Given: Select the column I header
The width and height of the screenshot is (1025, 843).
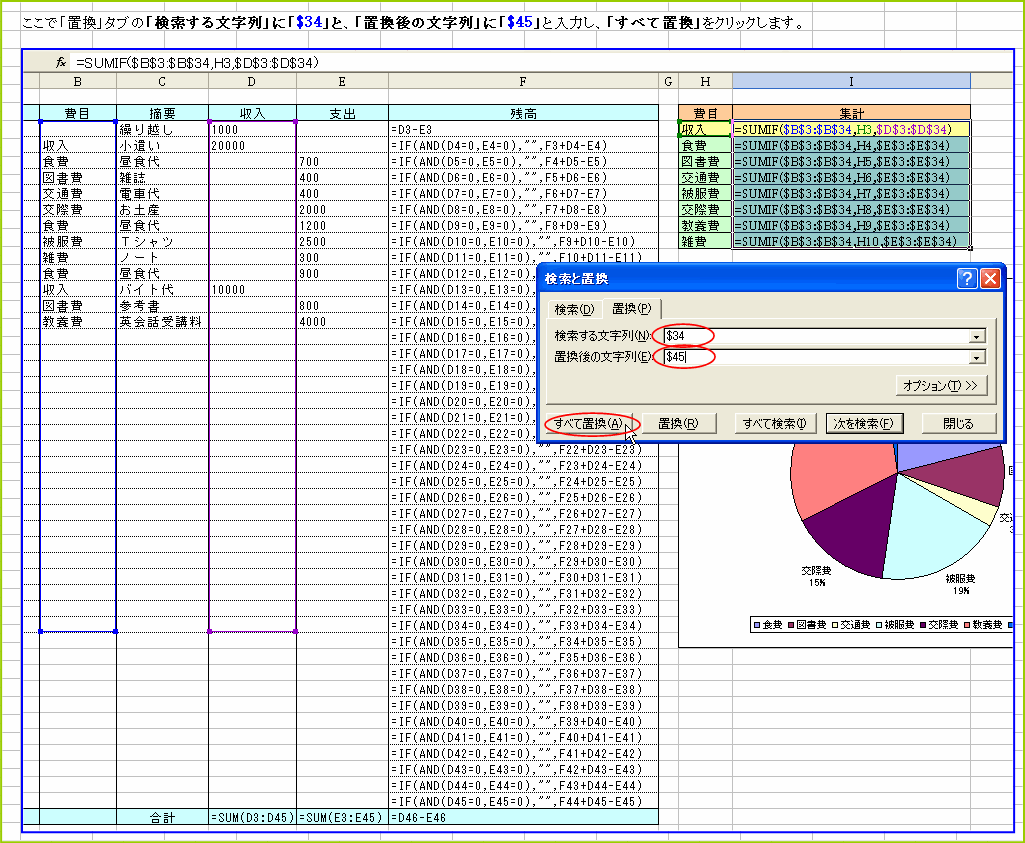Looking at the screenshot, I should pos(850,80).
